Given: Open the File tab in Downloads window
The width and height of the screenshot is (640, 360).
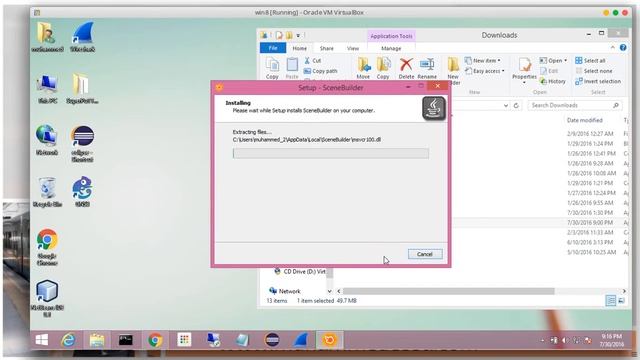Looking at the screenshot, I should (x=273, y=48).
